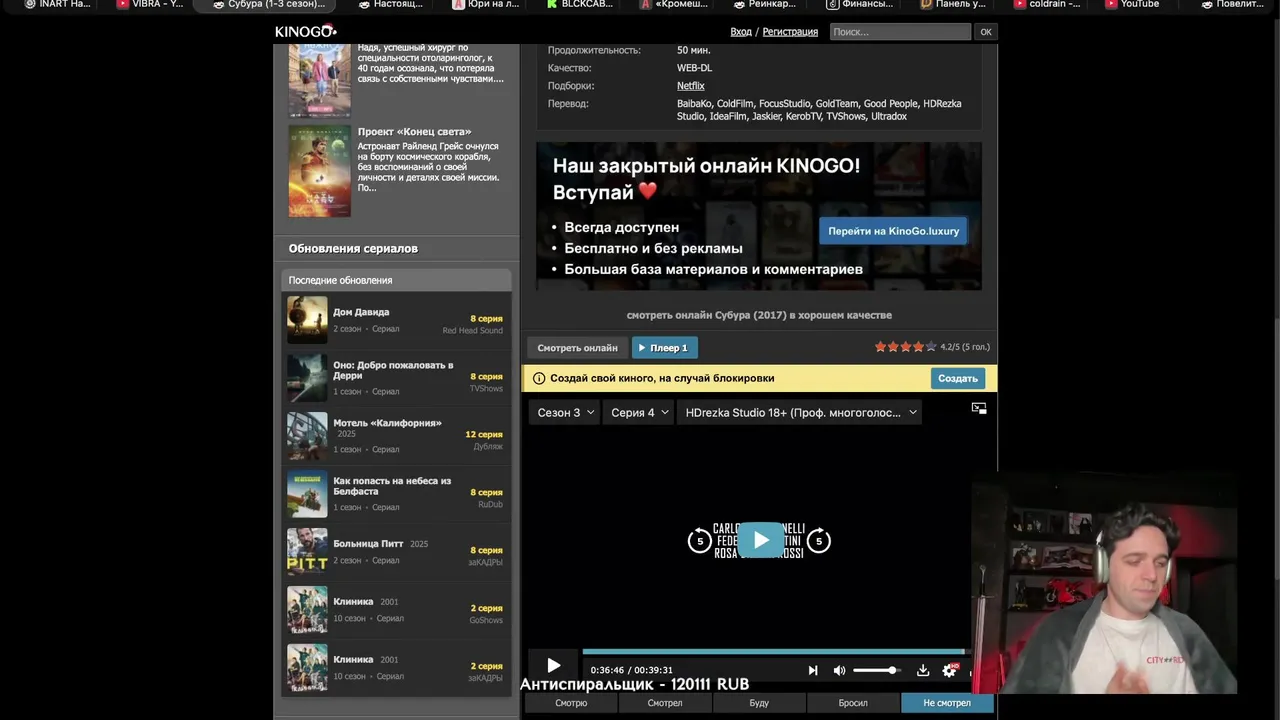Jump to next episode with the skip icon

[813, 670]
